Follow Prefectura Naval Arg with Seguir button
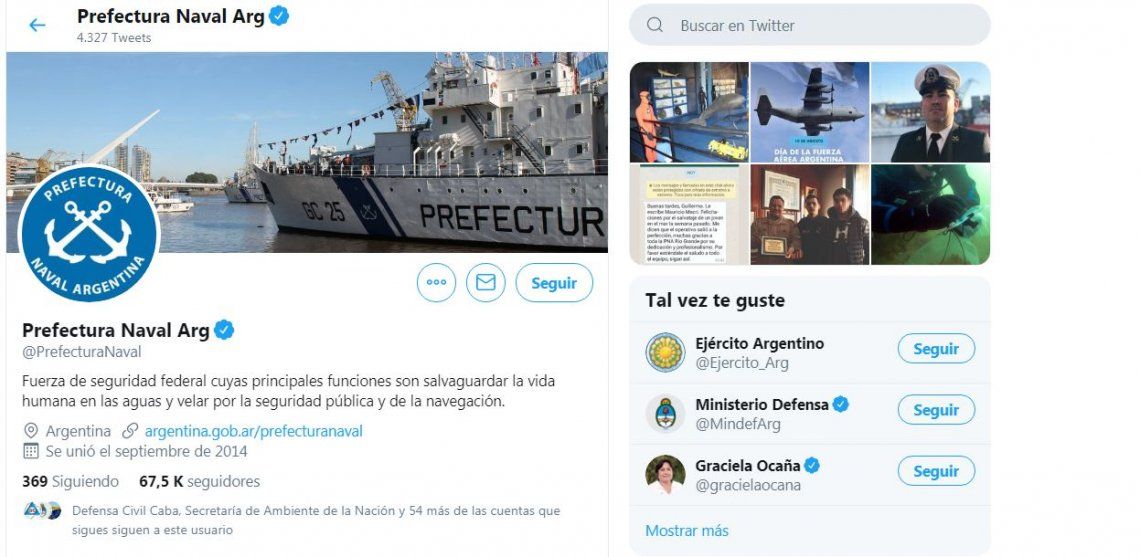 (554, 283)
